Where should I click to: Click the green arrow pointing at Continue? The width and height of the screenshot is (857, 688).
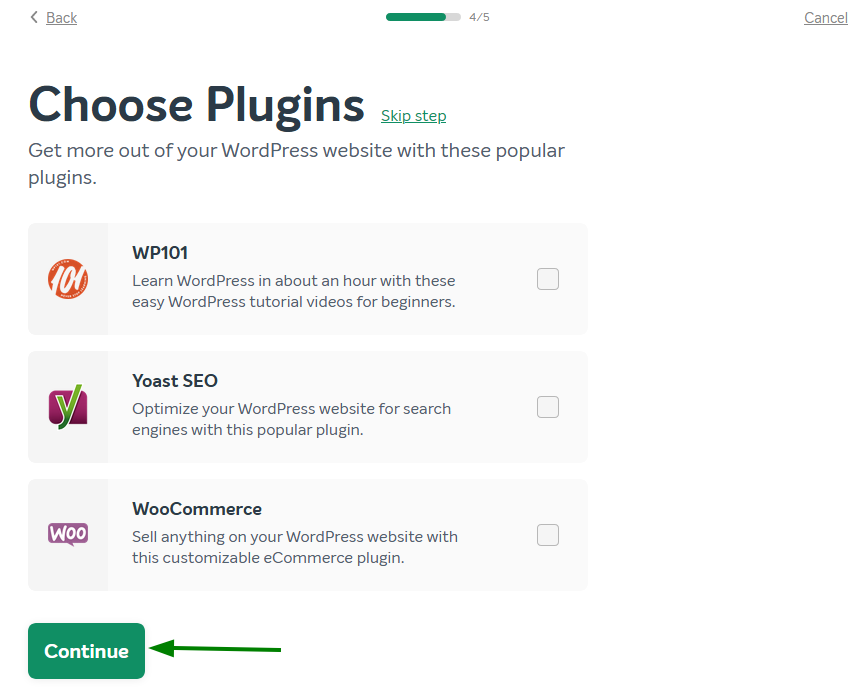tap(217, 649)
